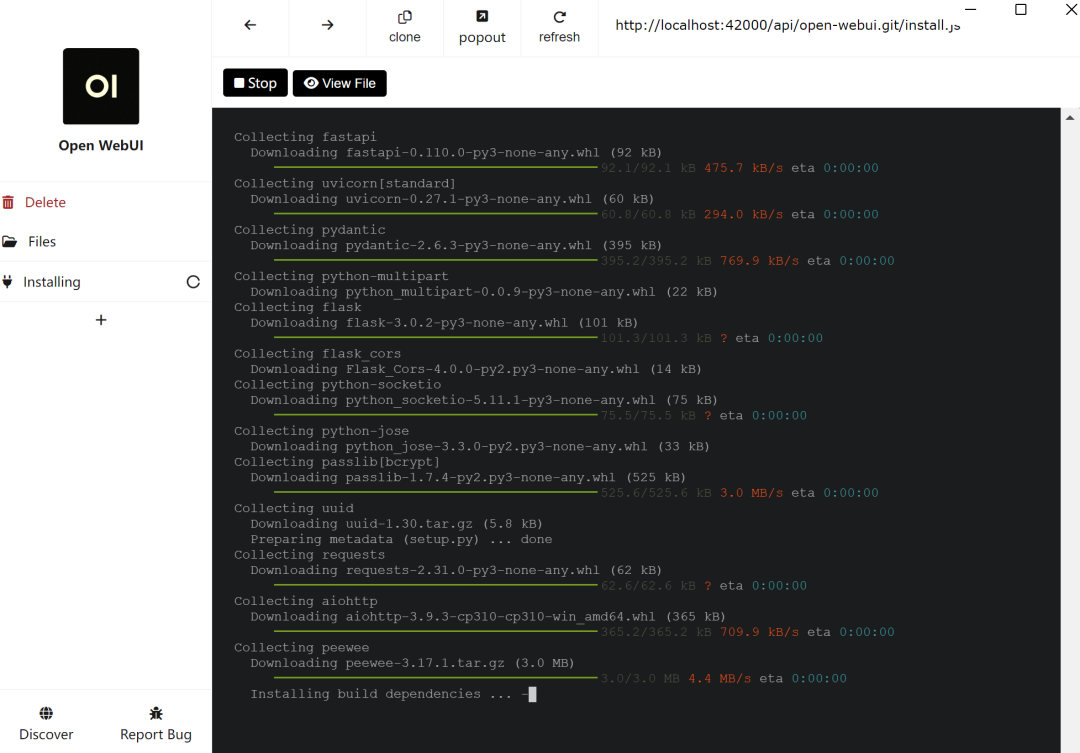Click 'Collecting uvicorn[standard]' terminal line
The image size is (1080, 753).
(x=345, y=183)
